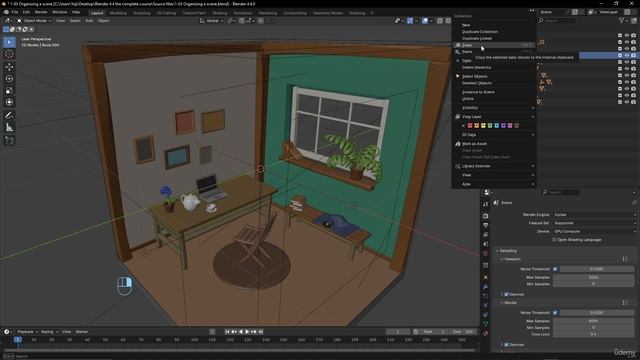The image size is (640, 360).
Task: Select the Measure tool
Action: (9, 128)
